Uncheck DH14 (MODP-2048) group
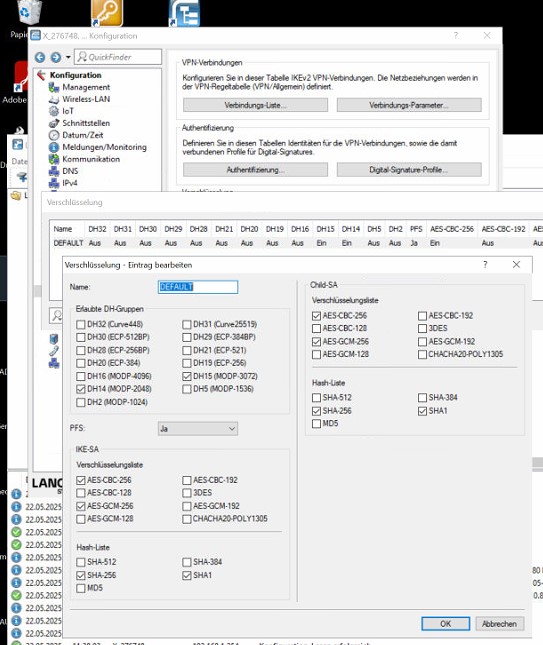 point(81,389)
